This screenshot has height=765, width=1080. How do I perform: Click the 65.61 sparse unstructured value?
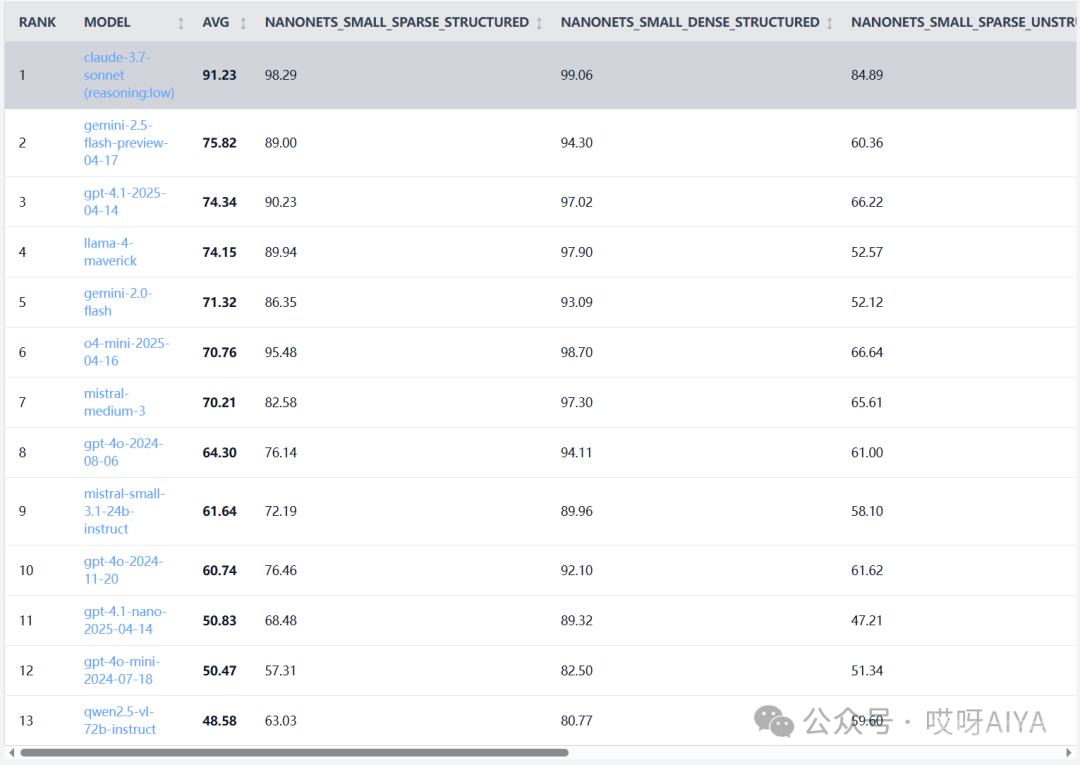tap(866, 402)
